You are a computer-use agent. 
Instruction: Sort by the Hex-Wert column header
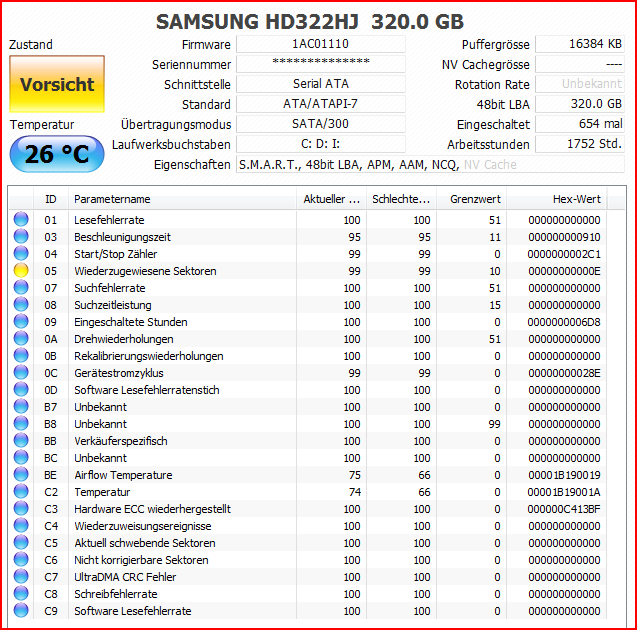pos(557,199)
